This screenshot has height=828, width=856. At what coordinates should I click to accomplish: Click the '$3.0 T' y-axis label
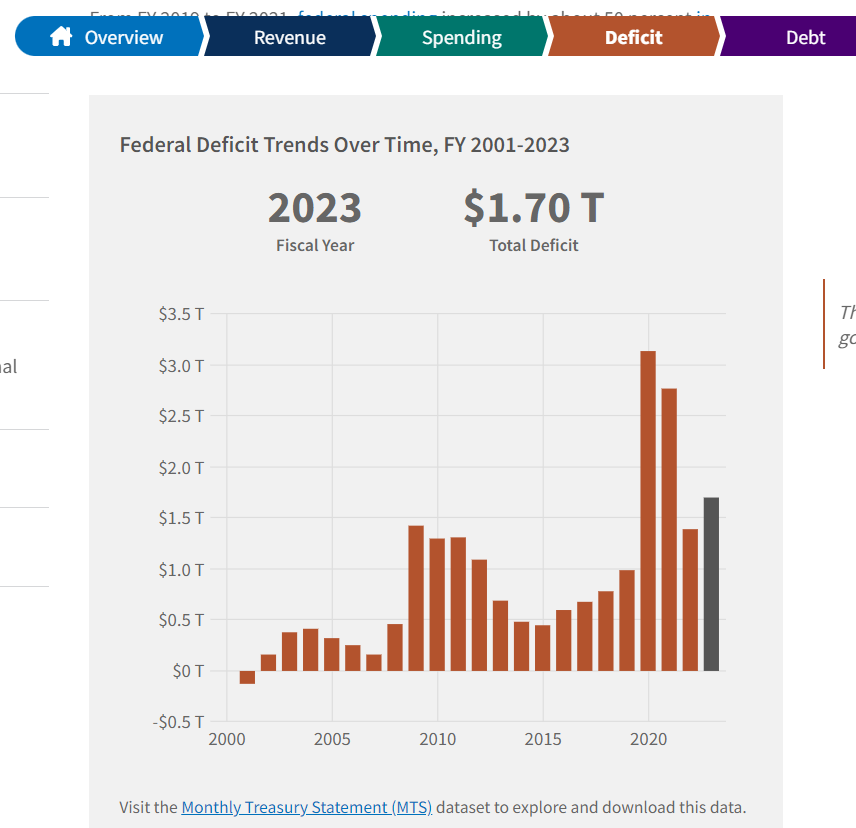click(x=181, y=366)
